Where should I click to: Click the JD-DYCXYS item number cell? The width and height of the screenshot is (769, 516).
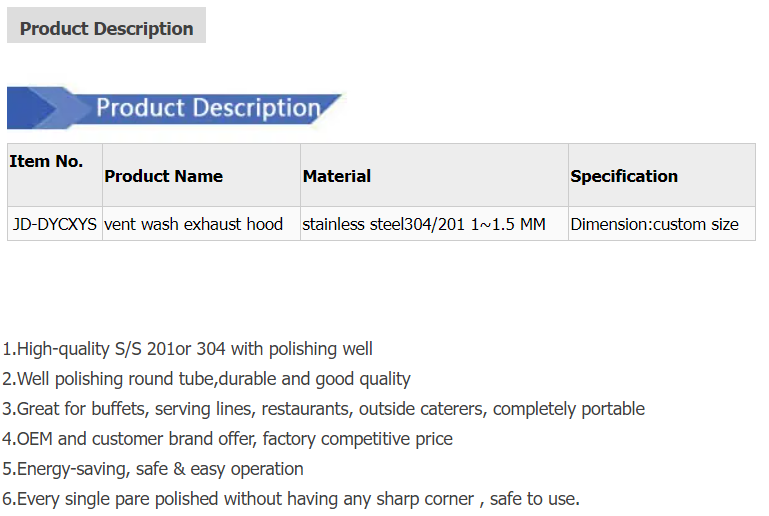pos(55,224)
